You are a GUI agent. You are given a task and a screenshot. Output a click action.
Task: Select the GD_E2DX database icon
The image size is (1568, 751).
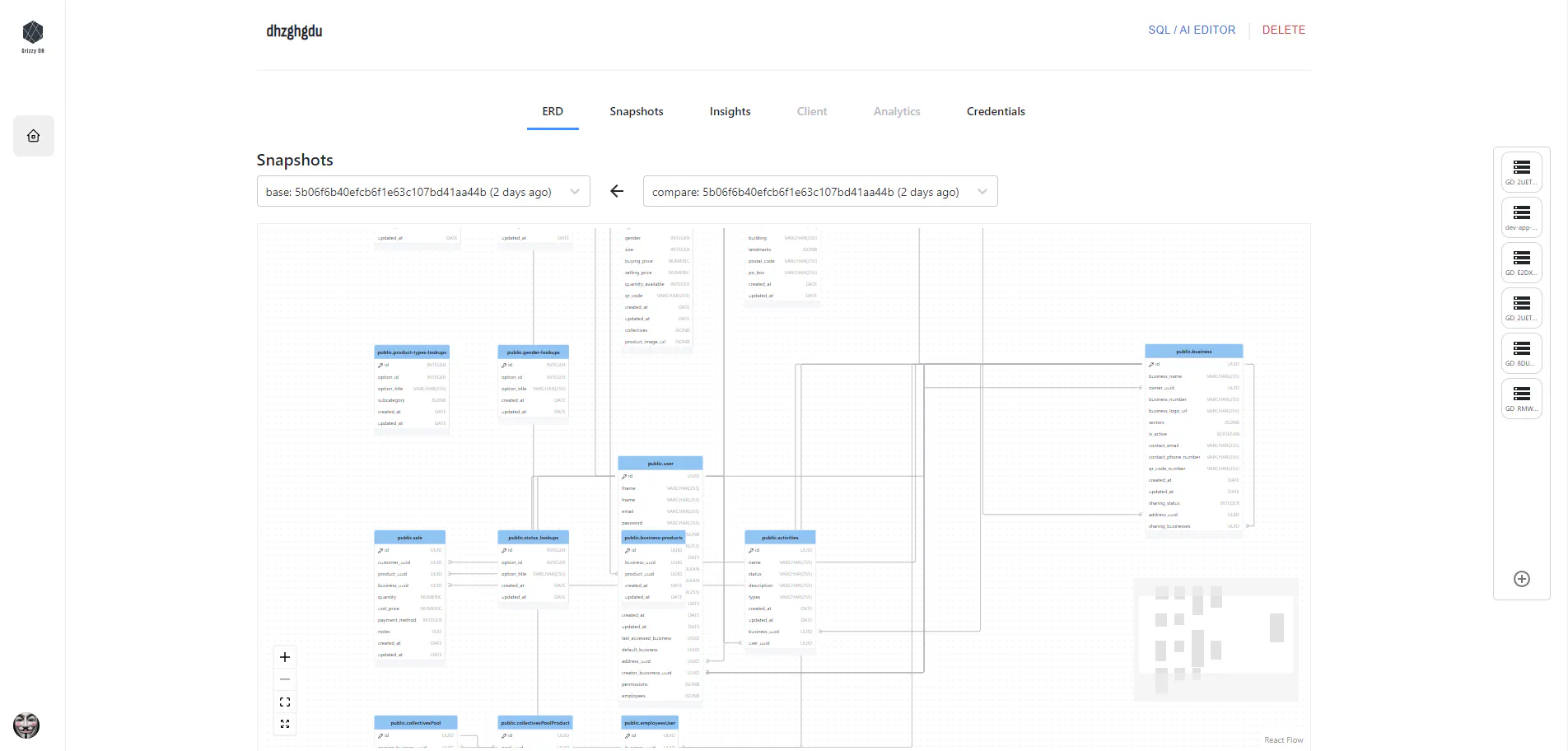click(x=1521, y=263)
